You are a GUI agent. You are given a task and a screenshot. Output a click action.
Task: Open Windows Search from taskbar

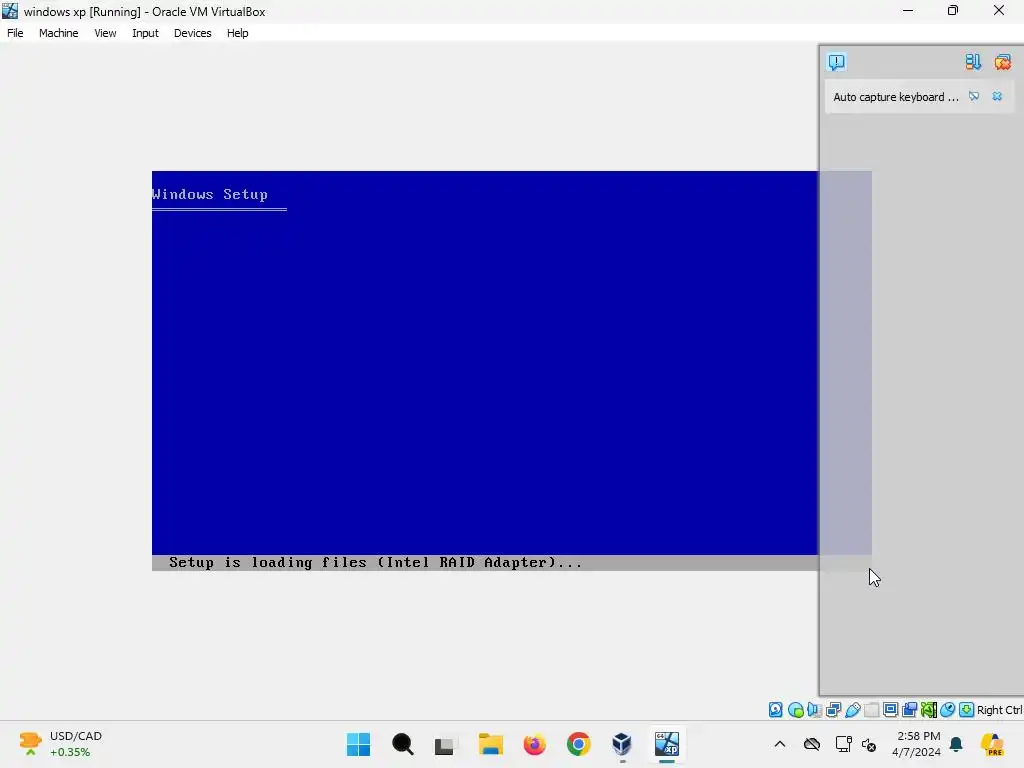pyautogui.click(x=402, y=744)
